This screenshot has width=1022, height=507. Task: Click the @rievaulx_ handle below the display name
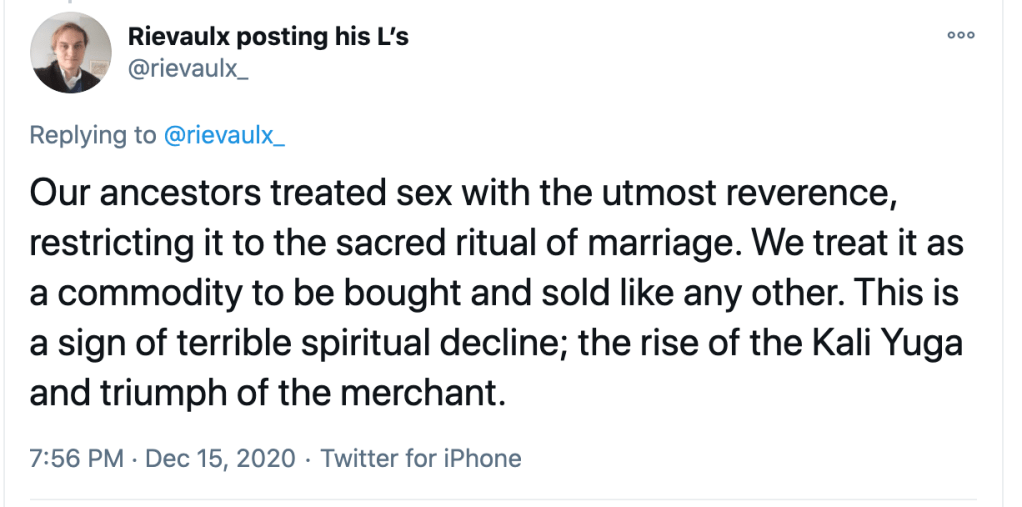188,72
